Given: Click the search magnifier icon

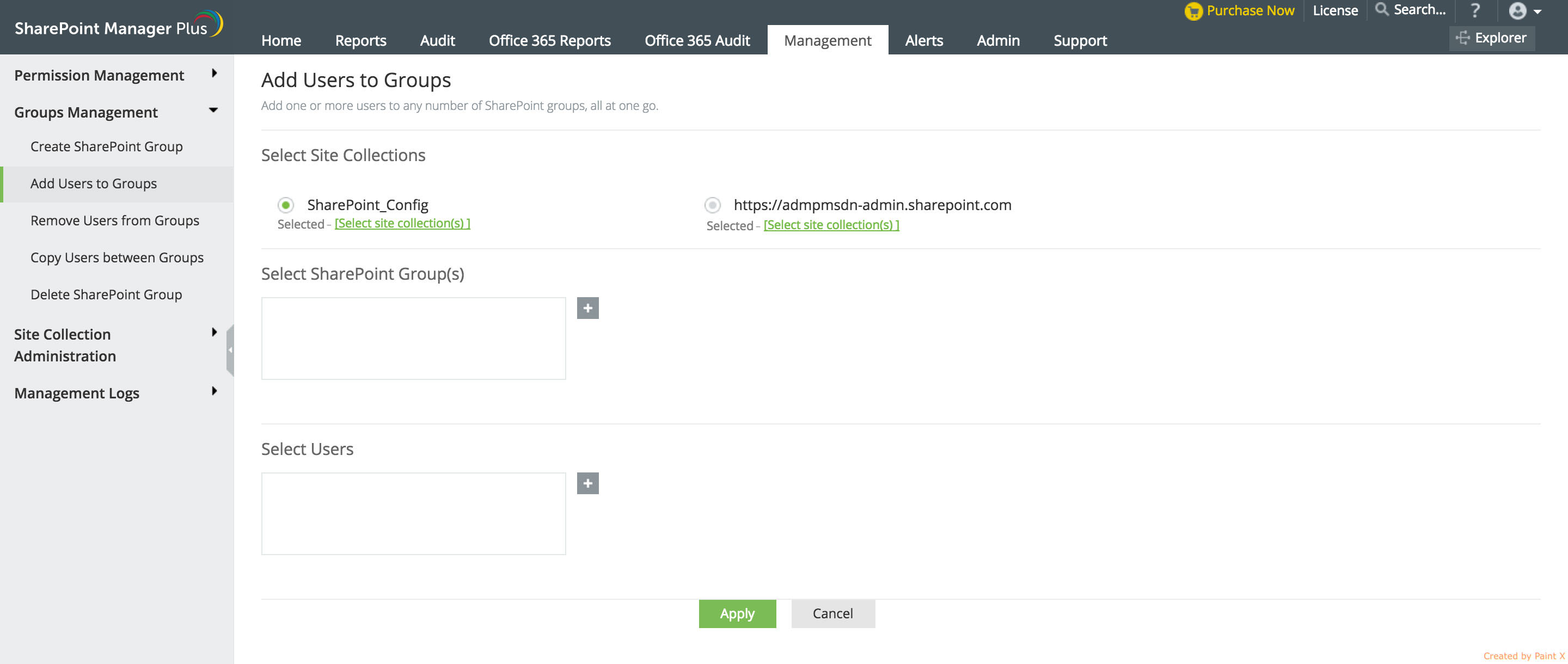Looking at the screenshot, I should pyautogui.click(x=1382, y=10).
